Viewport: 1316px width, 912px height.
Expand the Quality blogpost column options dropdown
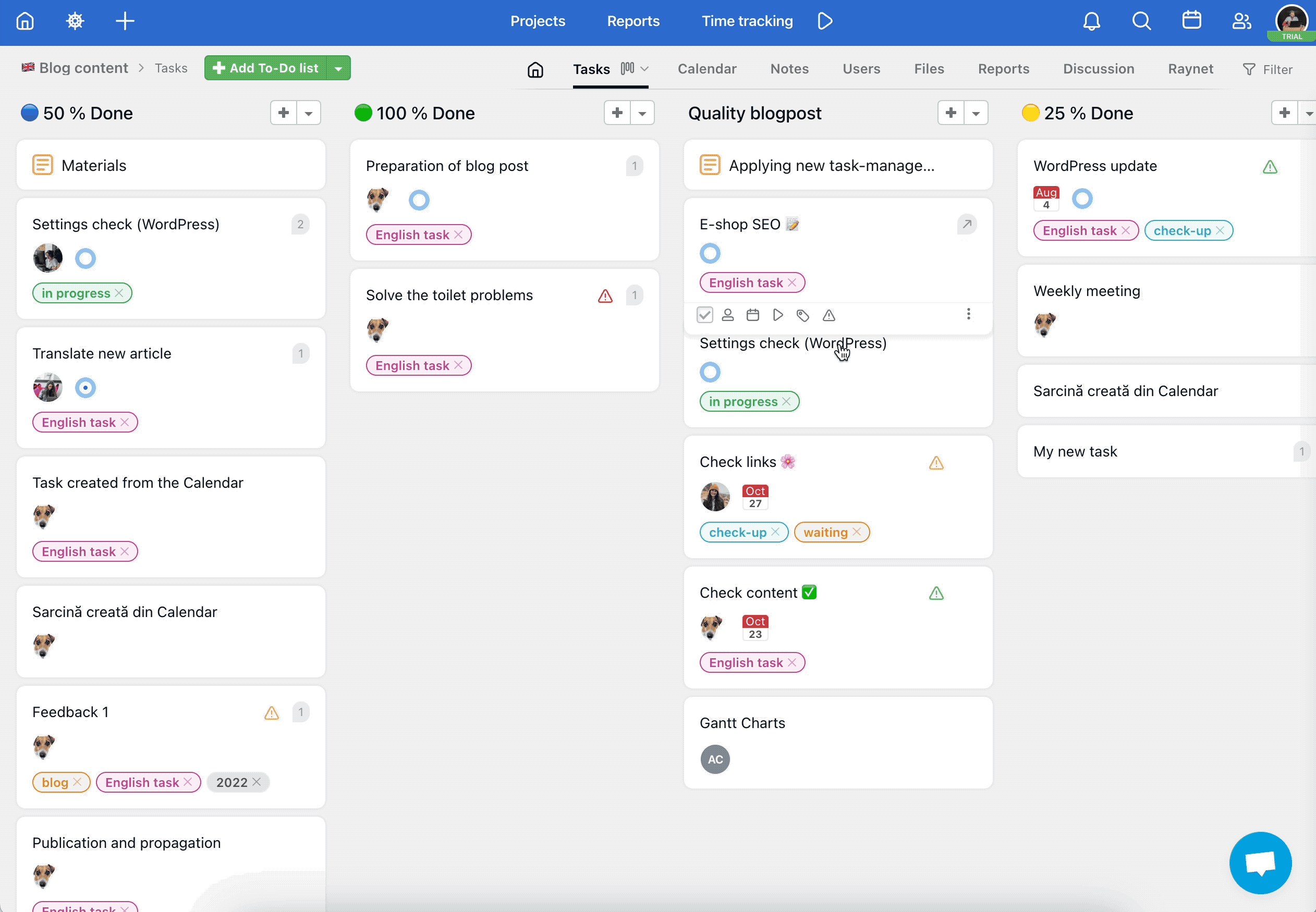(975, 113)
